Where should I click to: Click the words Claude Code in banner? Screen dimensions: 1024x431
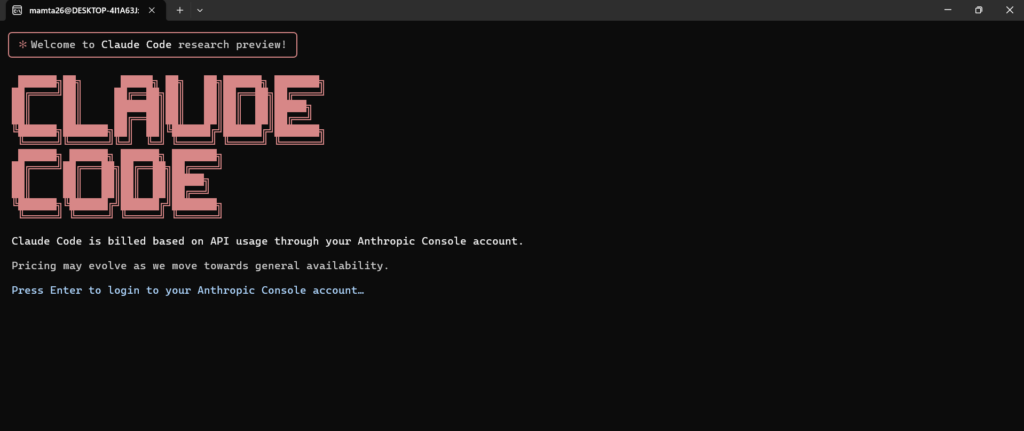click(135, 45)
